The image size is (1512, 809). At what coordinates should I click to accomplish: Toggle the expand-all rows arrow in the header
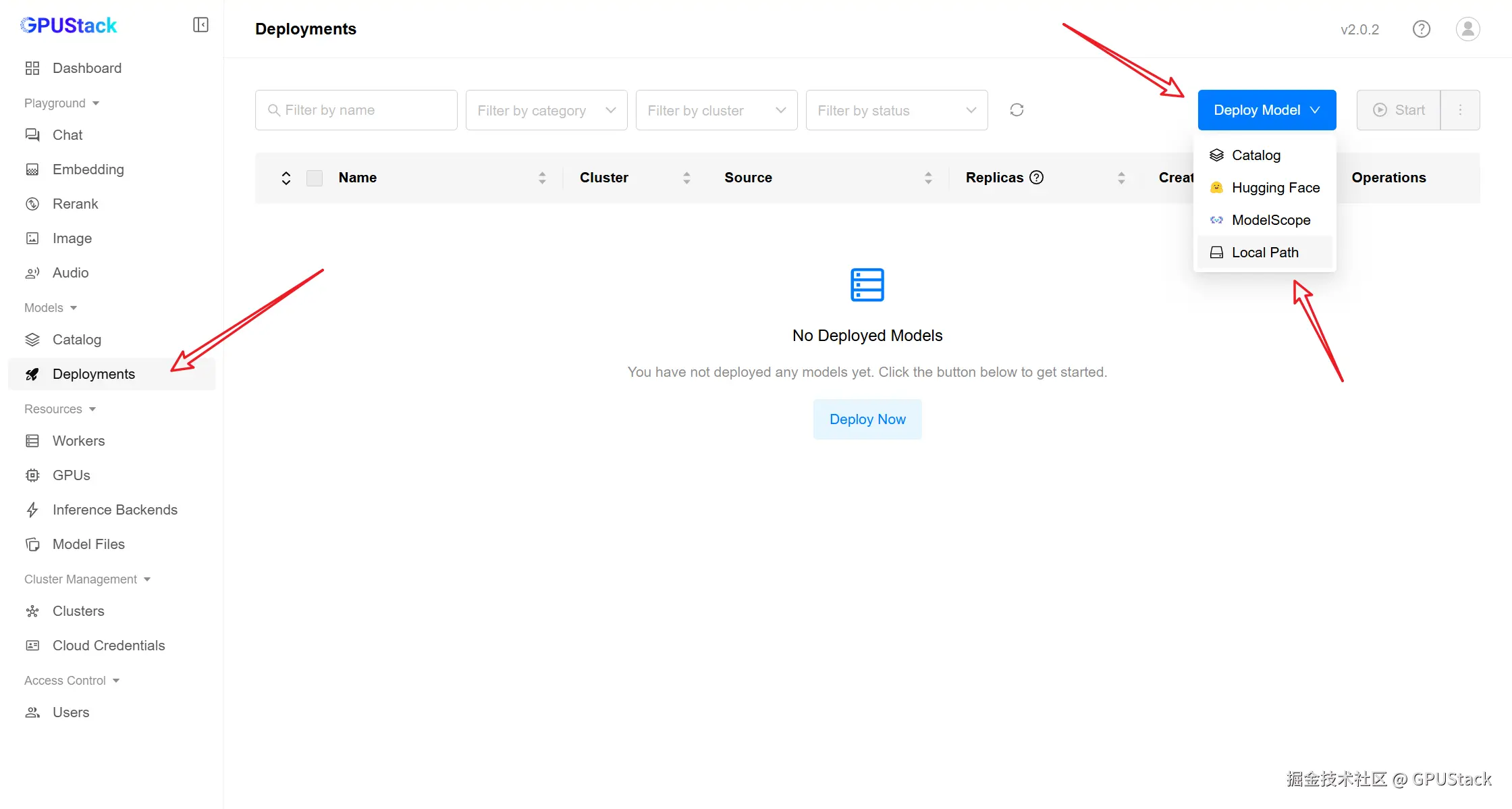(286, 178)
